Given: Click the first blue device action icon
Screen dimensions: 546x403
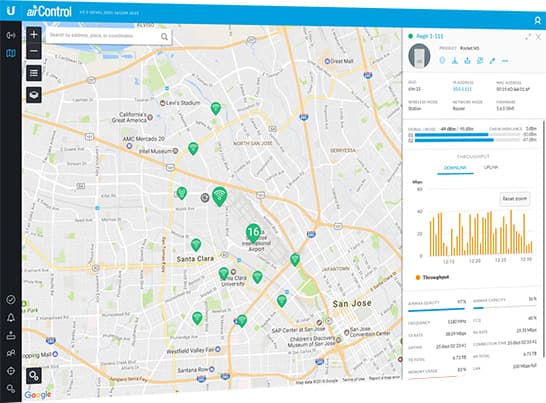Looking at the screenshot, I should [x=442, y=60].
